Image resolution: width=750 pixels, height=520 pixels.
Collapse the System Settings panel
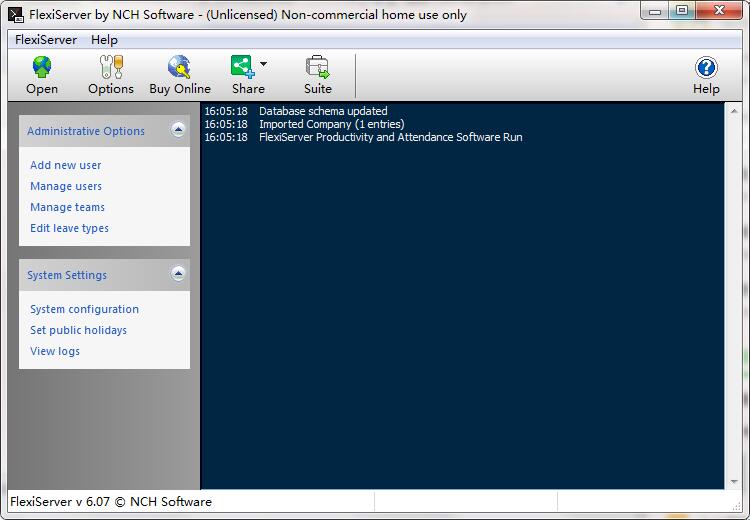(178, 274)
